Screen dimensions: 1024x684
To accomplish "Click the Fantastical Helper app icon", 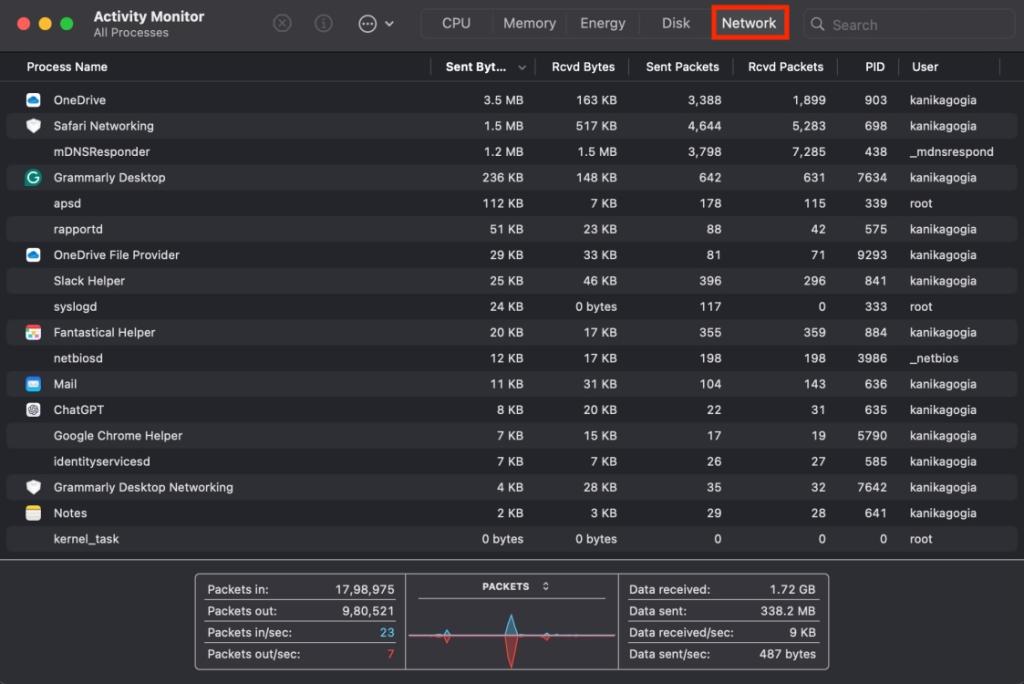I will 32,332.
